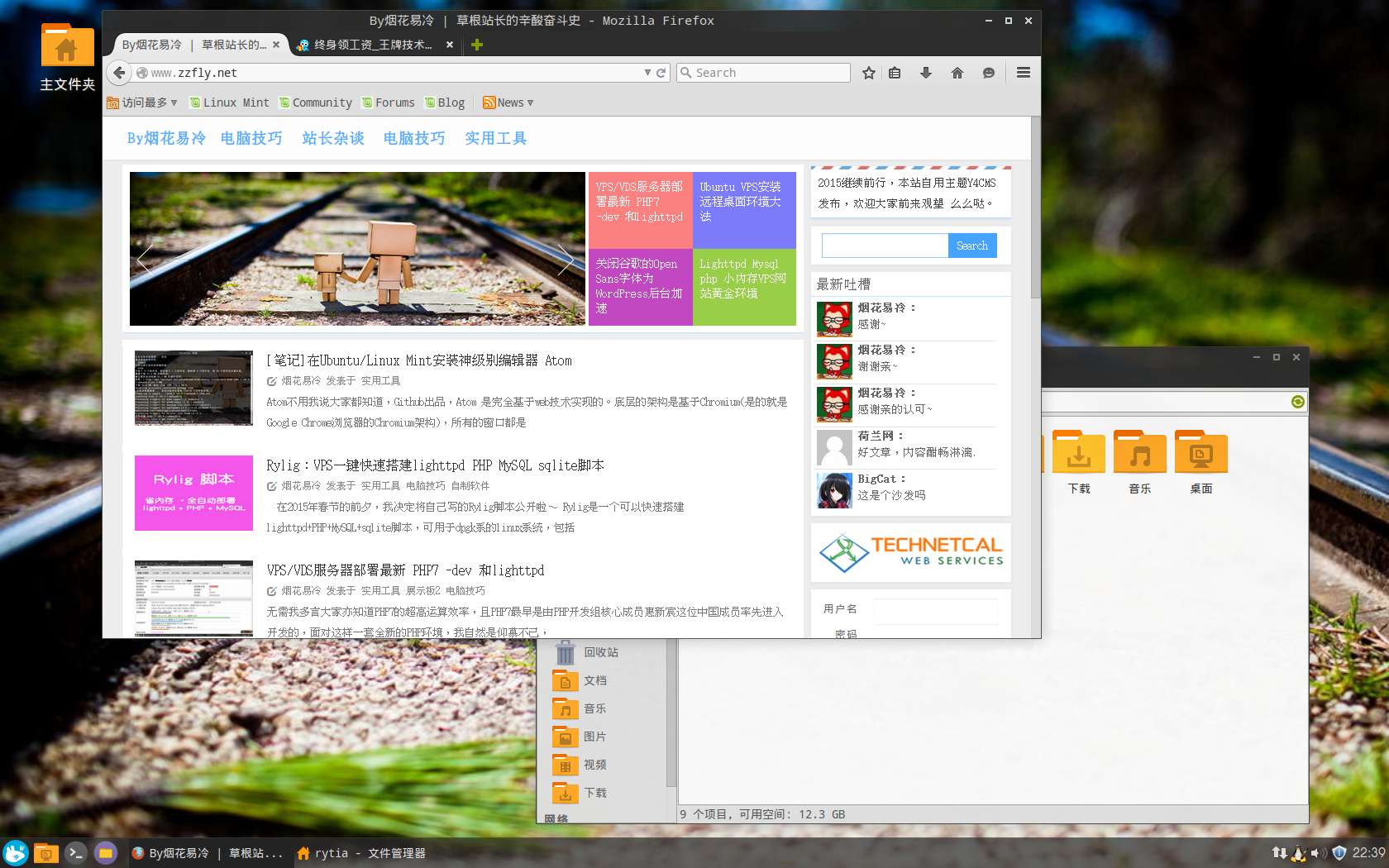The height and width of the screenshot is (868, 1389).
Task: Open 站长杂谈 site menu item
Action: pos(333,138)
